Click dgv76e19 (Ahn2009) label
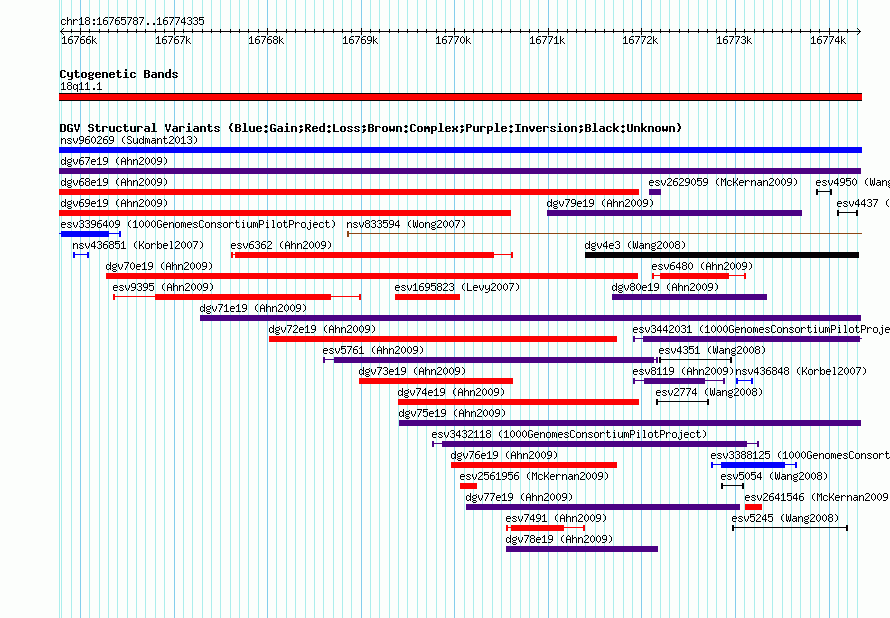Screen dimensions: 890x618 505,455
